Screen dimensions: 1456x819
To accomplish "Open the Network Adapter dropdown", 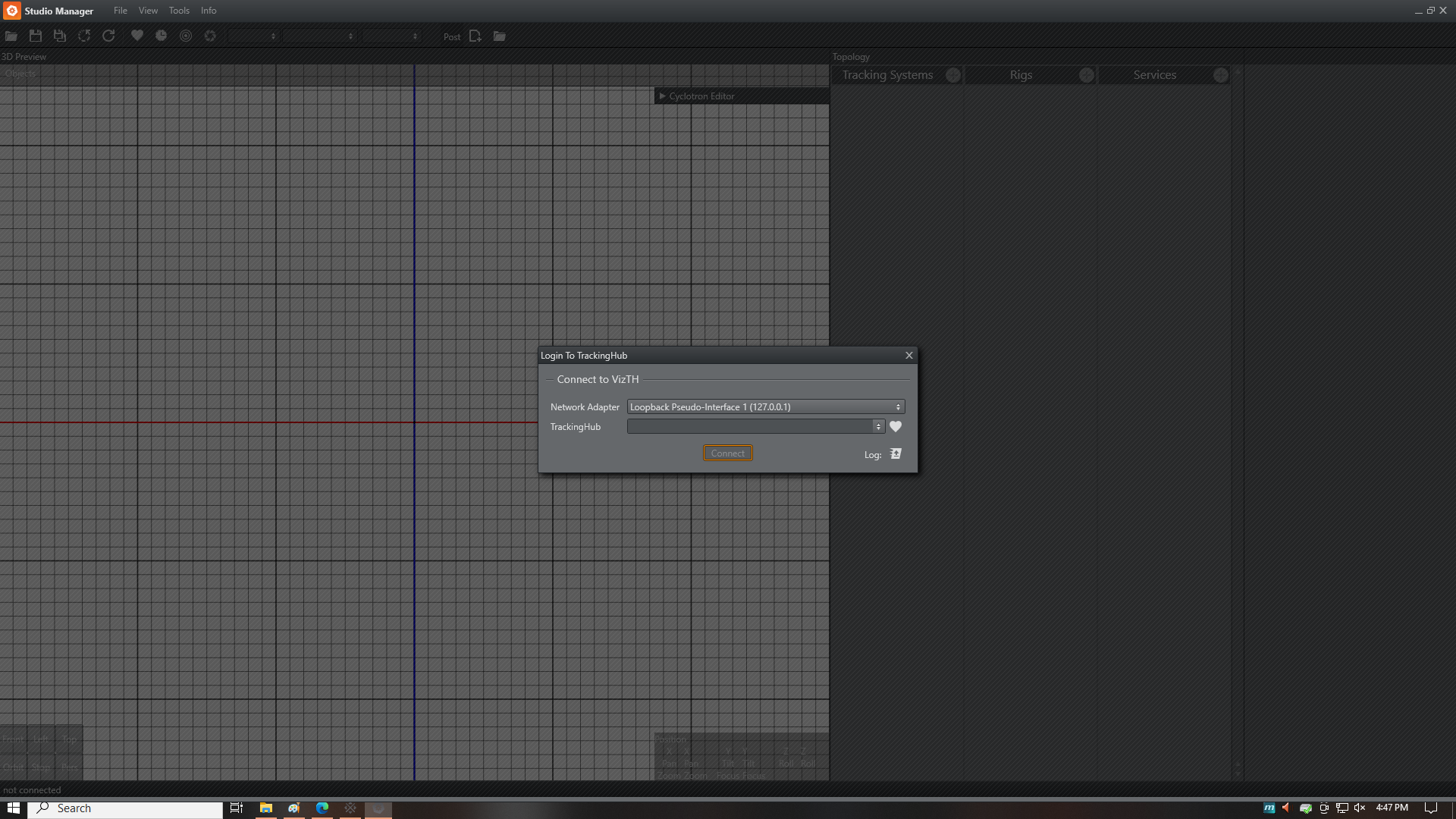I will [765, 407].
